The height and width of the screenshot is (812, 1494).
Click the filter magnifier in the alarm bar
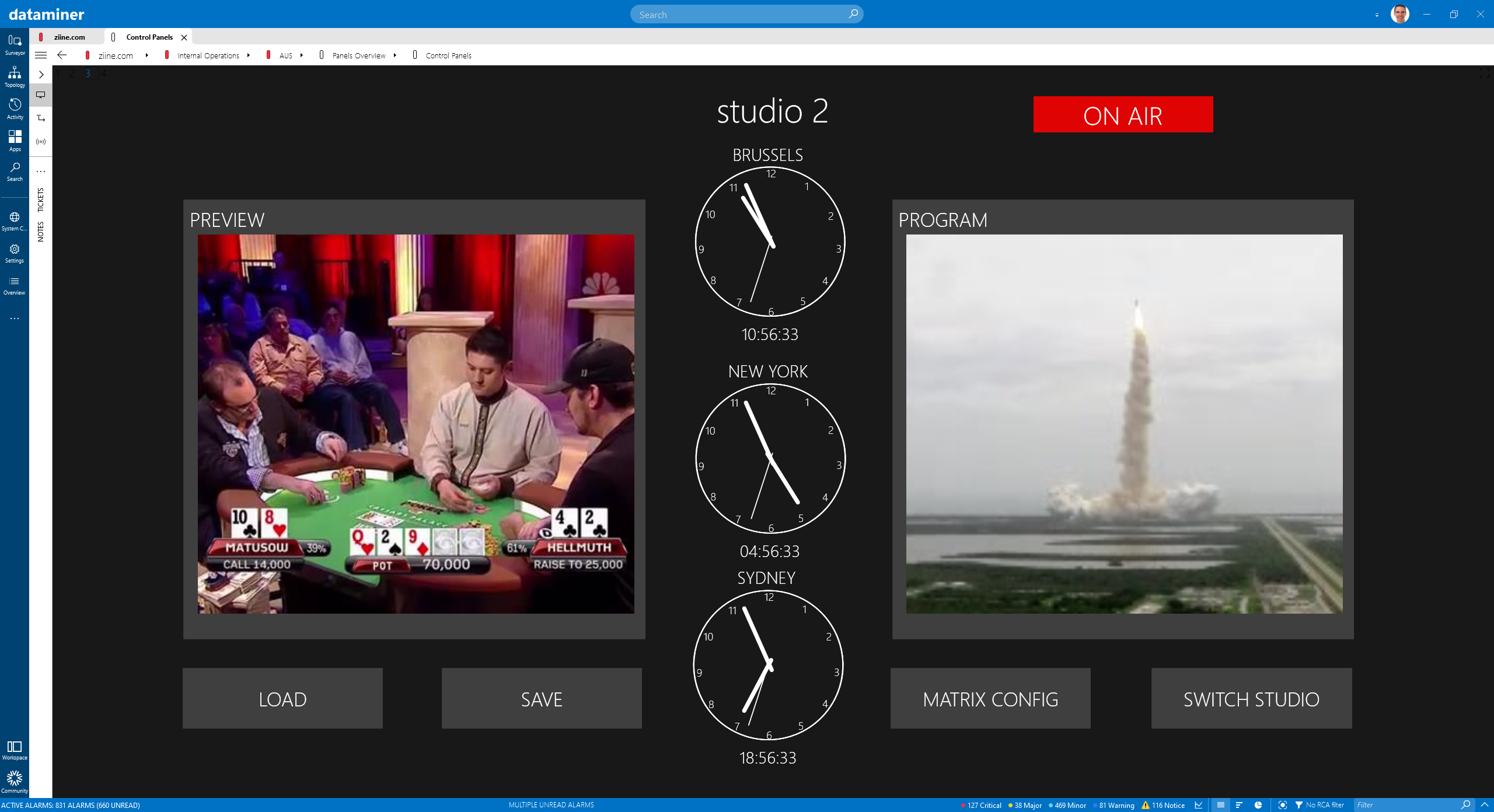pyautogui.click(x=1465, y=805)
